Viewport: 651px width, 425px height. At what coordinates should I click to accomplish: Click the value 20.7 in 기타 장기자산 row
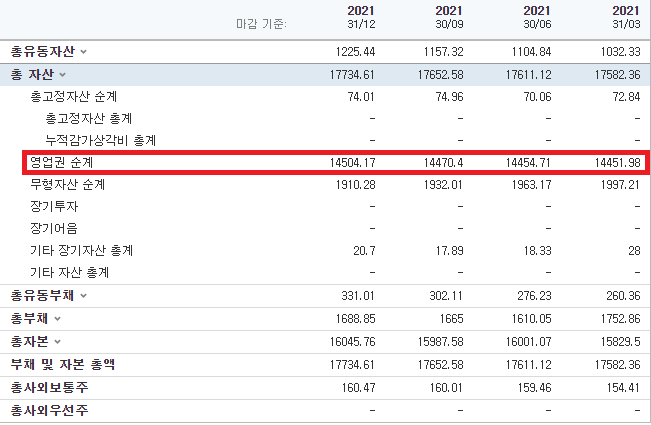364,251
